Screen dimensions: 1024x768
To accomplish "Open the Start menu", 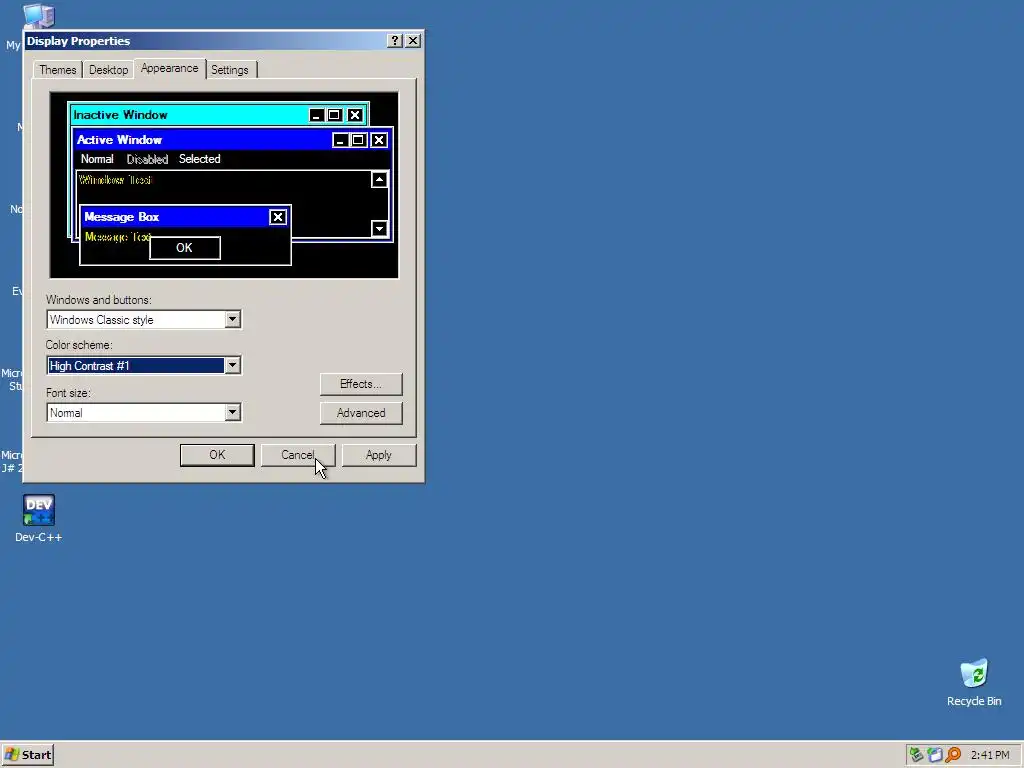I will click(27, 755).
